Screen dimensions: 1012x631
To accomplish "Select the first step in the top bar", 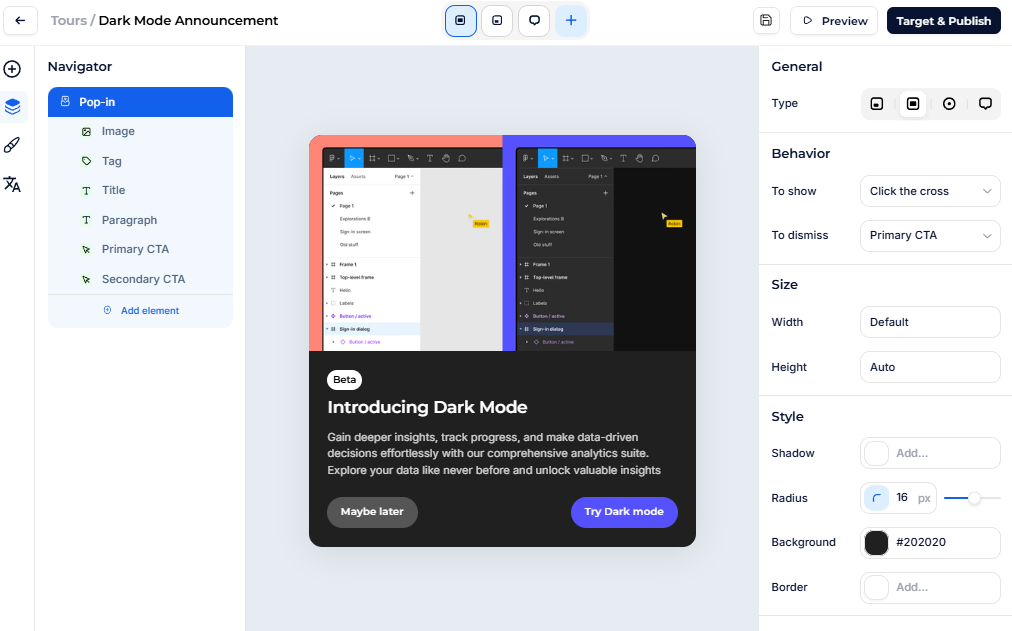I will pyautogui.click(x=460, y=21).
